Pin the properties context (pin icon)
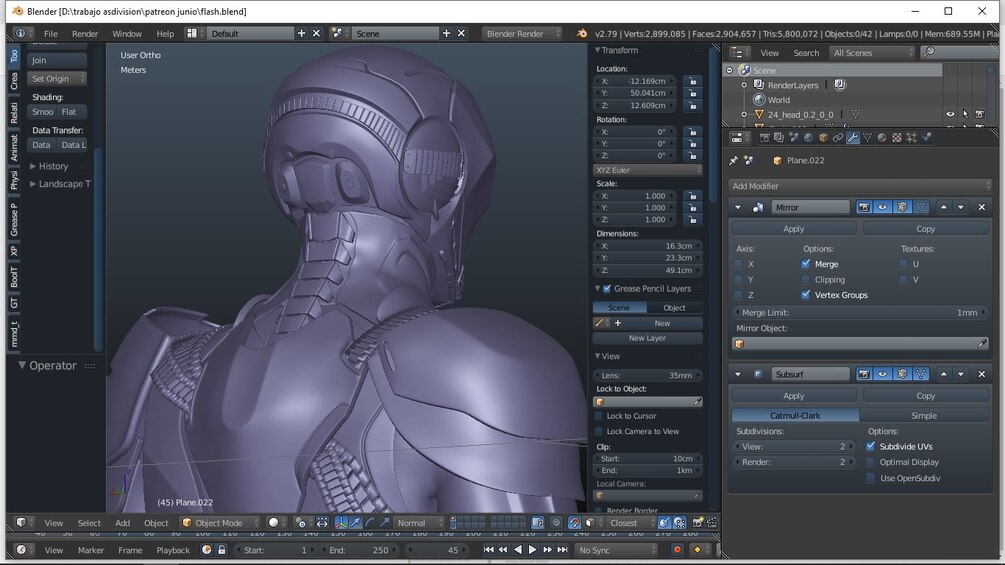 pos(734,161)
